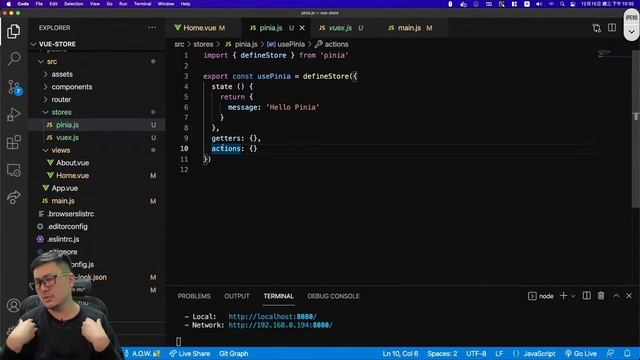Viewport: 640px width, 360px height.
Task: Start Go Live server
Action: [581, 353]
